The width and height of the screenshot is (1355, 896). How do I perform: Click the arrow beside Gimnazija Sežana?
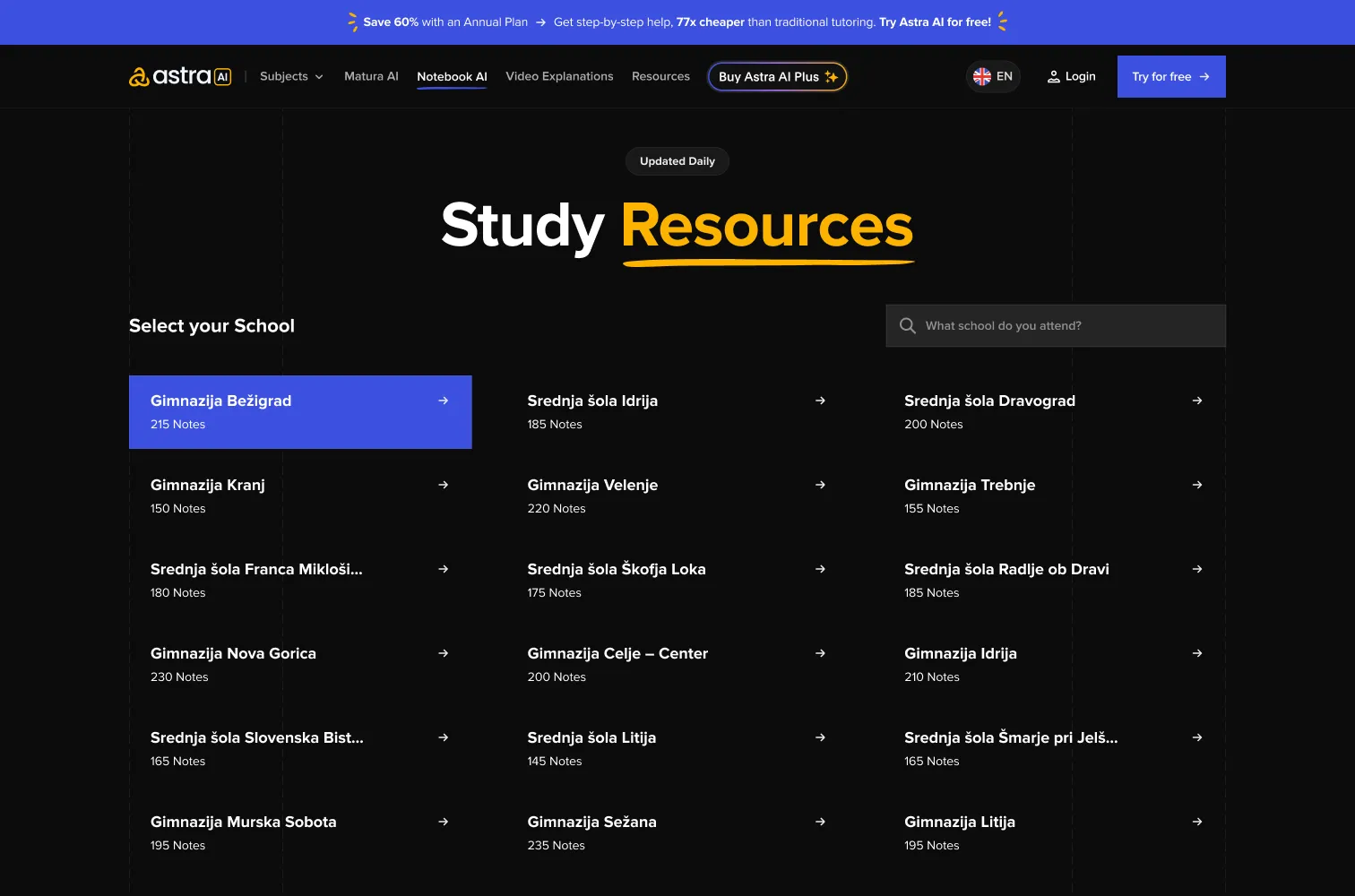(x=820, y=822)
